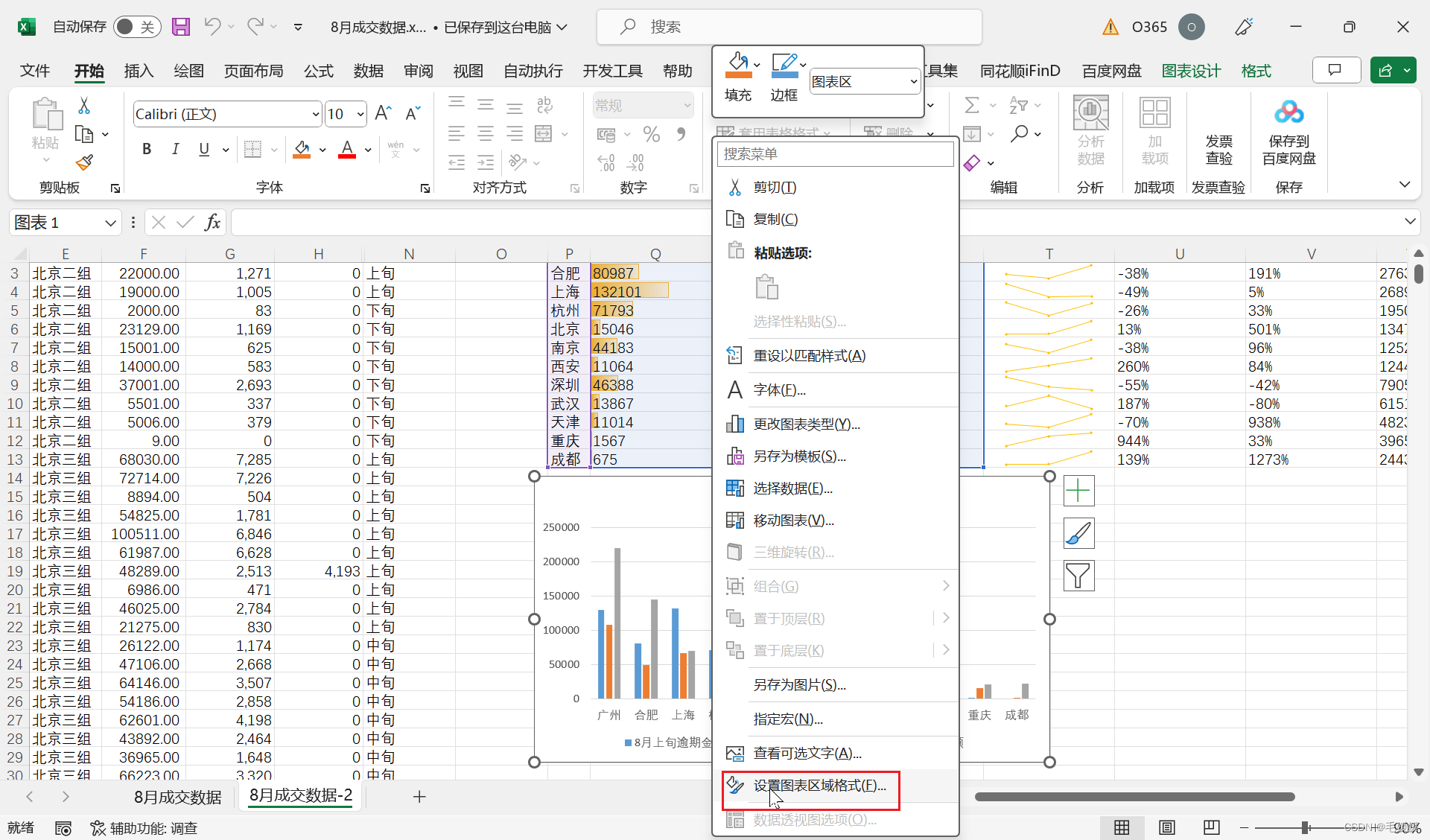Open font color dropdown arrow
This screenshot has height=840, width=1430.
pyautogui.click(x=368, y=150)
